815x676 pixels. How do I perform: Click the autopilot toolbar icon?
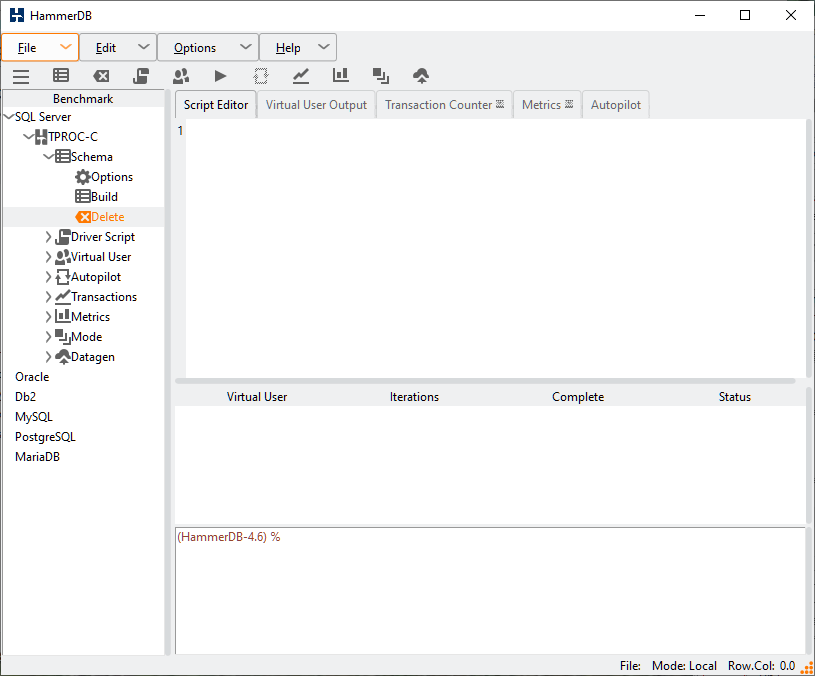(x=260, y=76)
